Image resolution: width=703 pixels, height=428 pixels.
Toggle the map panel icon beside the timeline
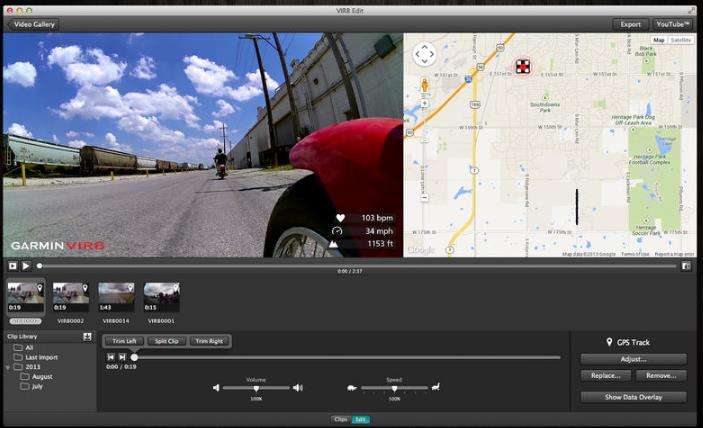point(686,266)
